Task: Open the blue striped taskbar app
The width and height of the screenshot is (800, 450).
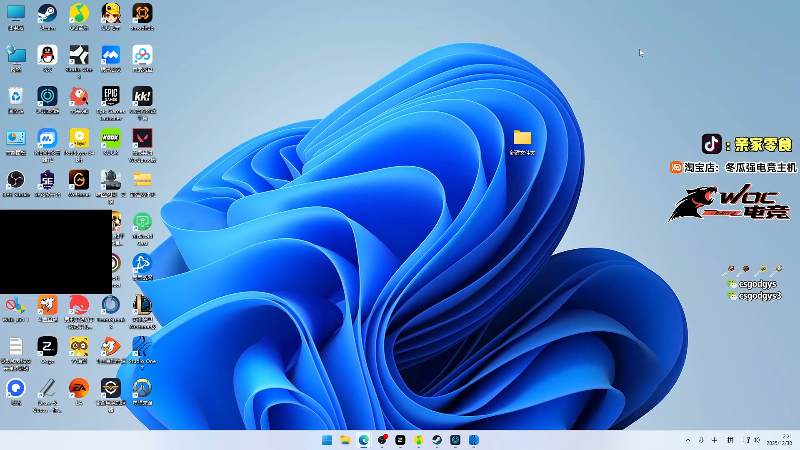Action: click(474, 440)
